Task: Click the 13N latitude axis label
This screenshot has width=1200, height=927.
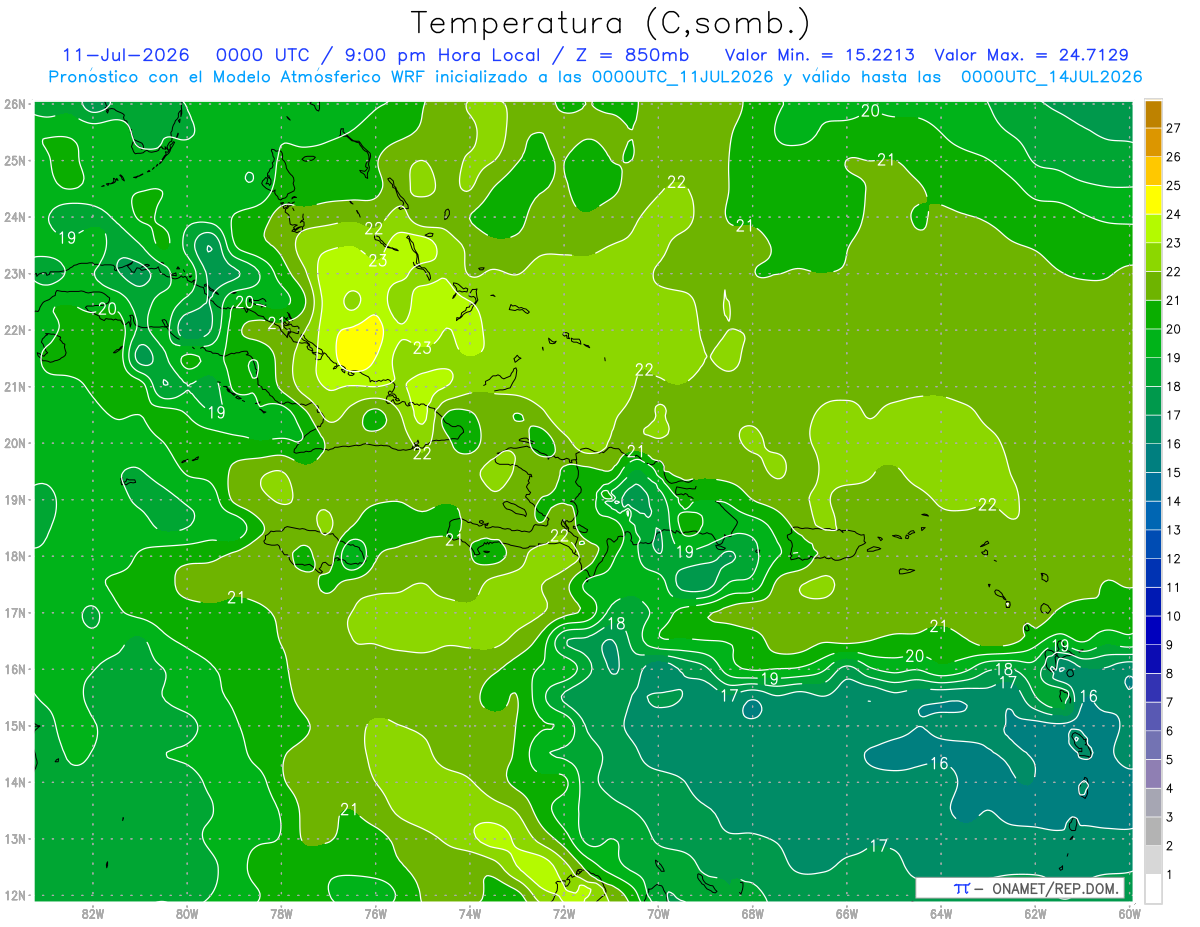Action: pyautogui.click(x=14, y=839)
